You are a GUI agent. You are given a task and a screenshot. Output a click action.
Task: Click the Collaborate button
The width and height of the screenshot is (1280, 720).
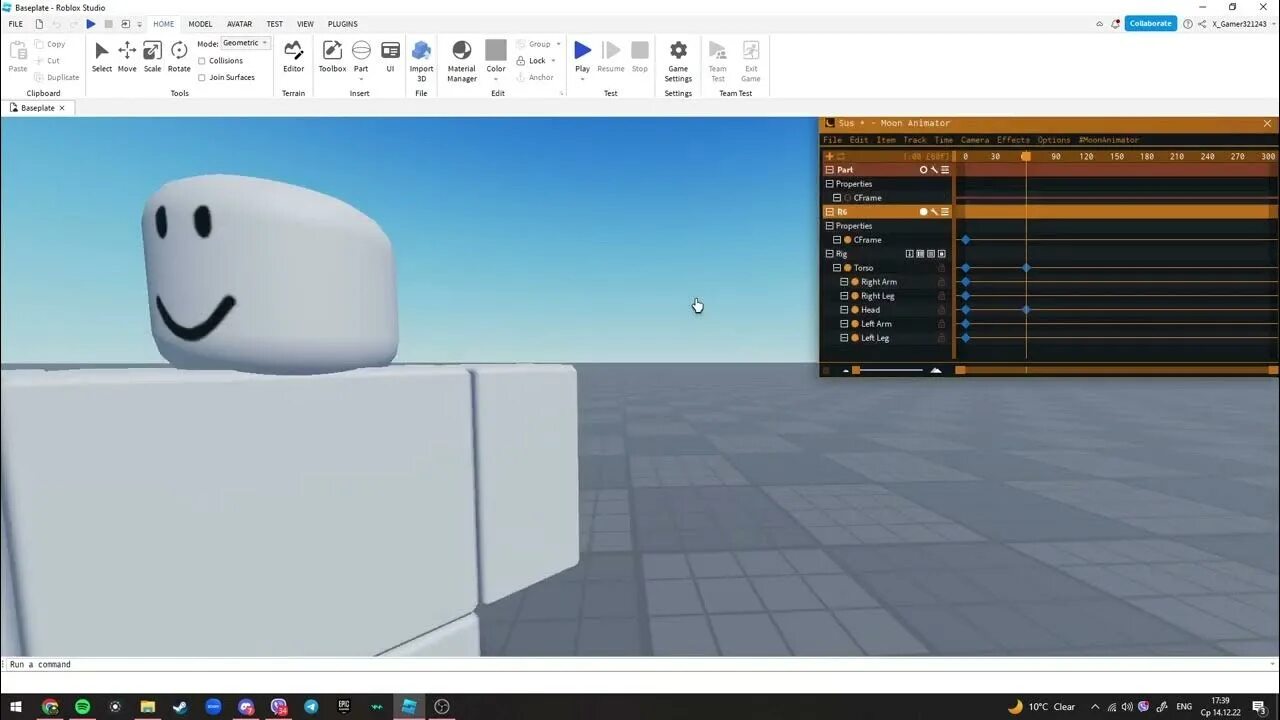[1150, 24]
